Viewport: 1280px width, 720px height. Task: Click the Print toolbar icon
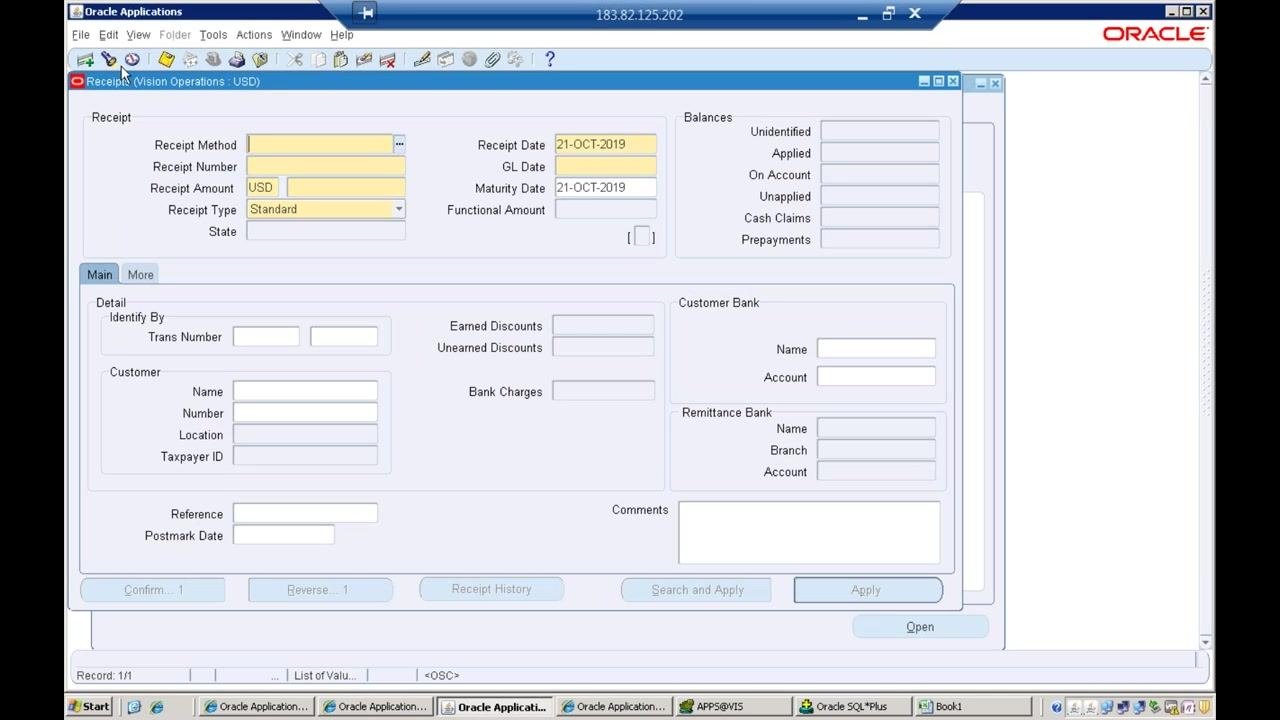pos(237,60)
